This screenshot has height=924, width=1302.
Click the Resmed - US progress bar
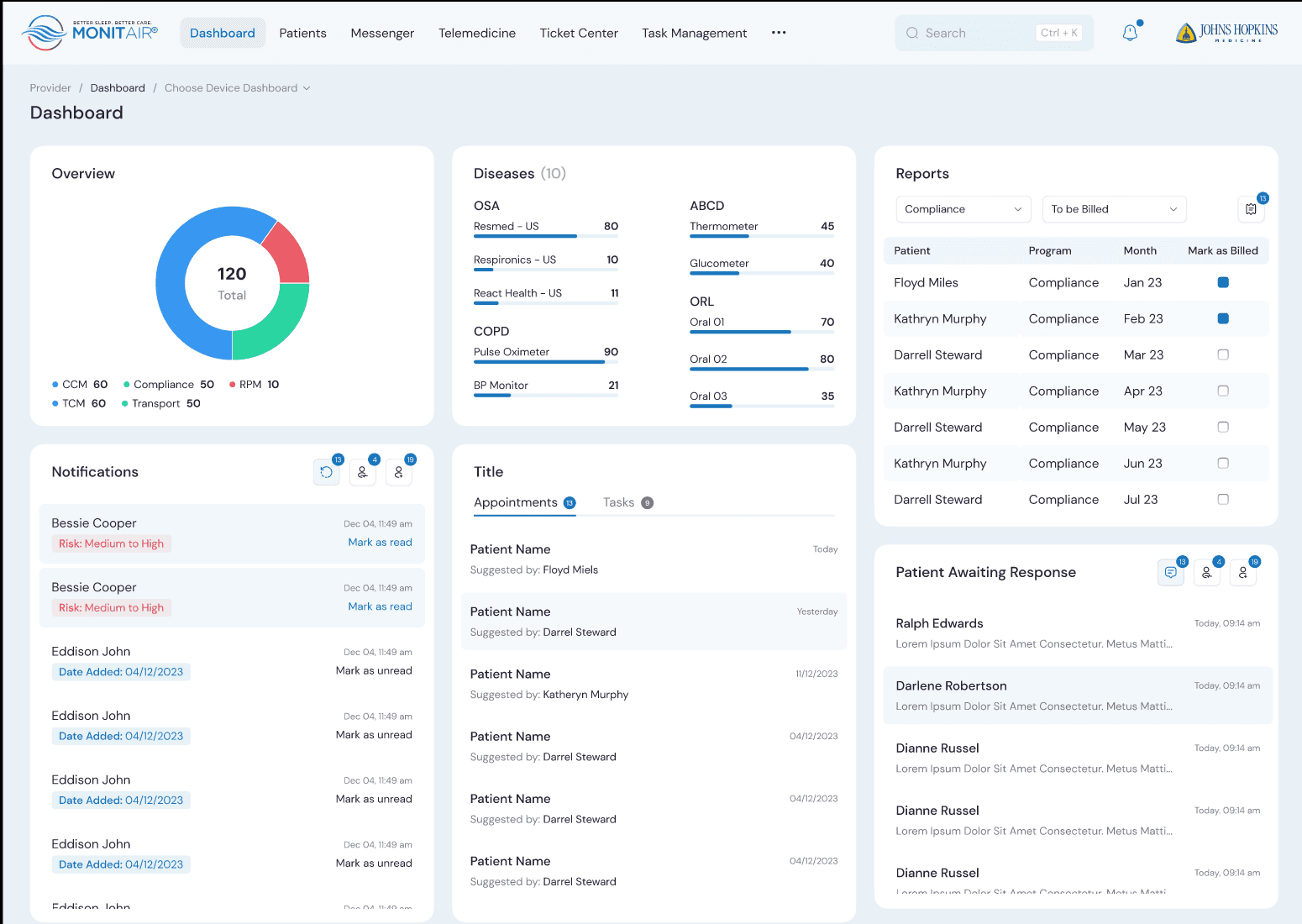(546, 236)
